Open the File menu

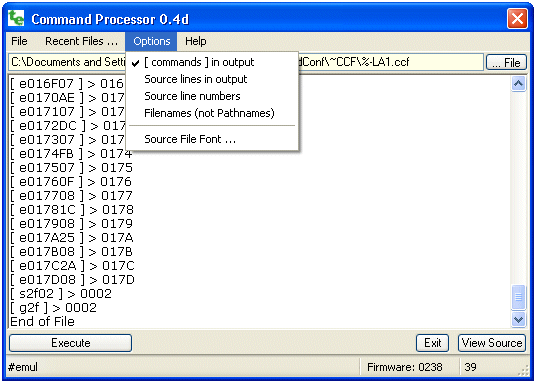(x=19, y=41)
